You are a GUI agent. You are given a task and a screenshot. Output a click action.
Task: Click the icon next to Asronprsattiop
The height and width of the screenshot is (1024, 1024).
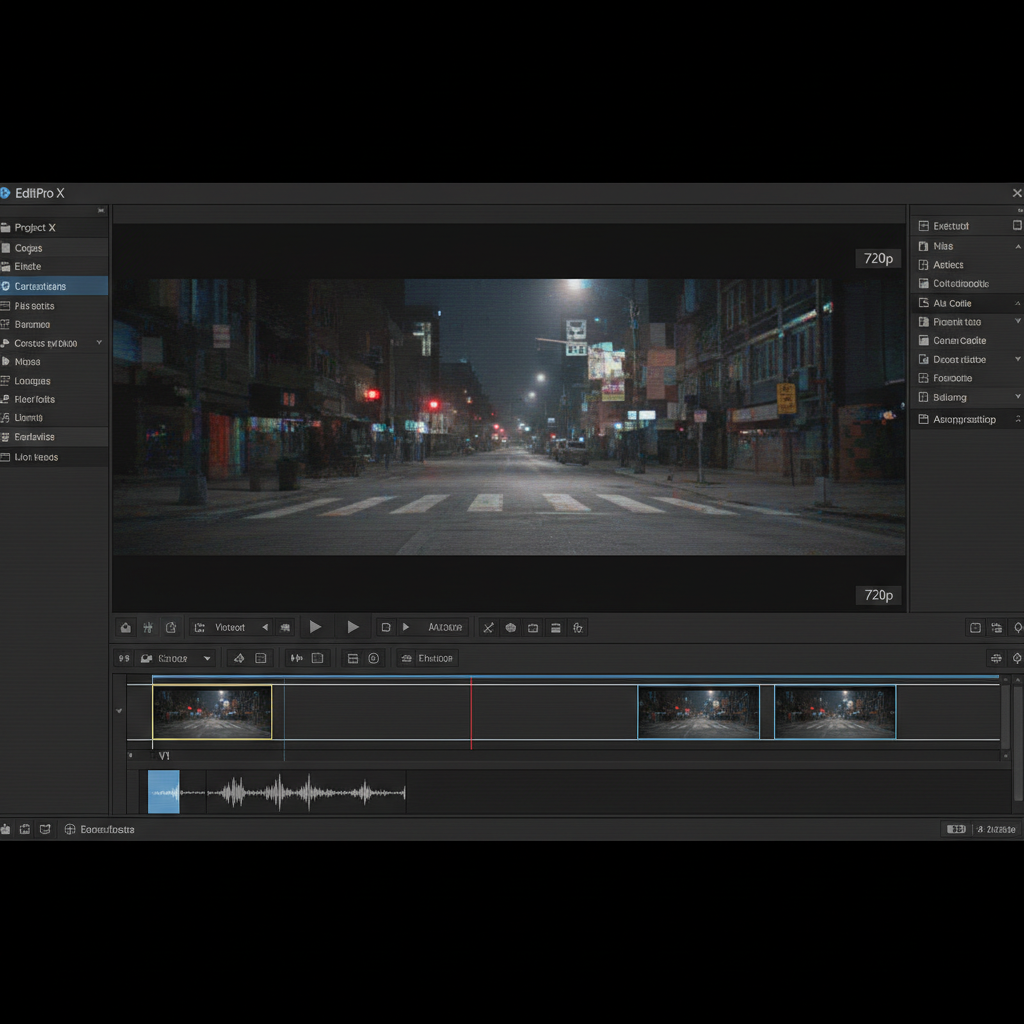point(924,420)
